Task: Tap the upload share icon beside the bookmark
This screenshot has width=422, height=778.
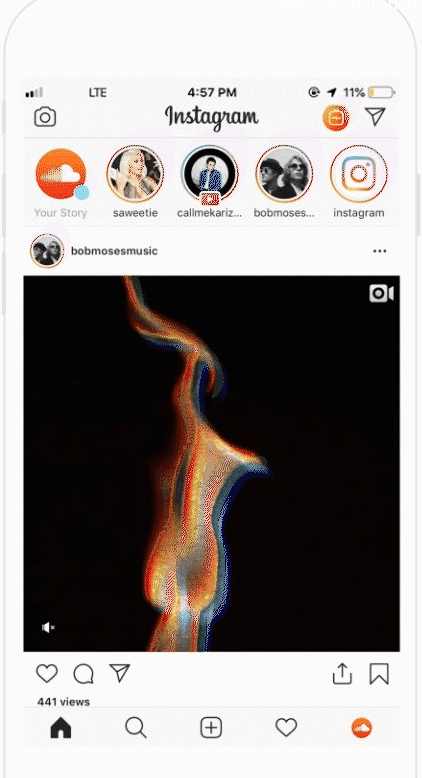Action: (342, 673)
